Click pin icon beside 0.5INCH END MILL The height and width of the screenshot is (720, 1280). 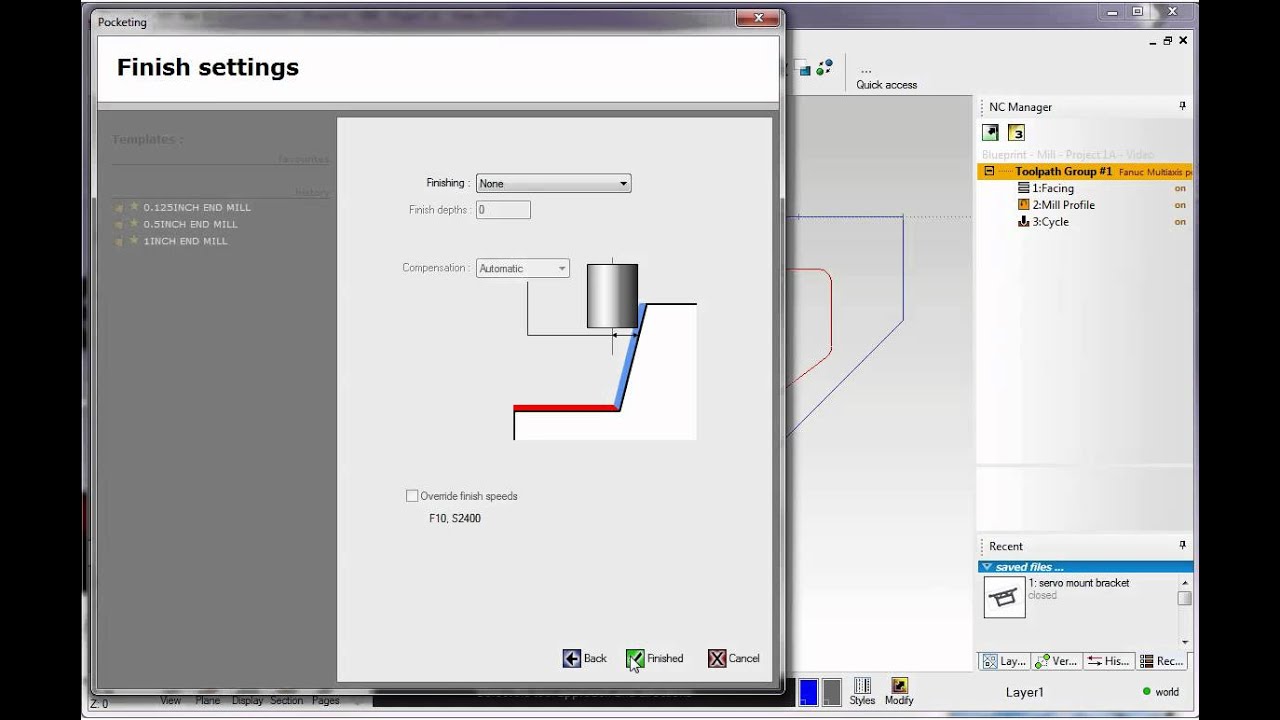click(x=119, y=225)
